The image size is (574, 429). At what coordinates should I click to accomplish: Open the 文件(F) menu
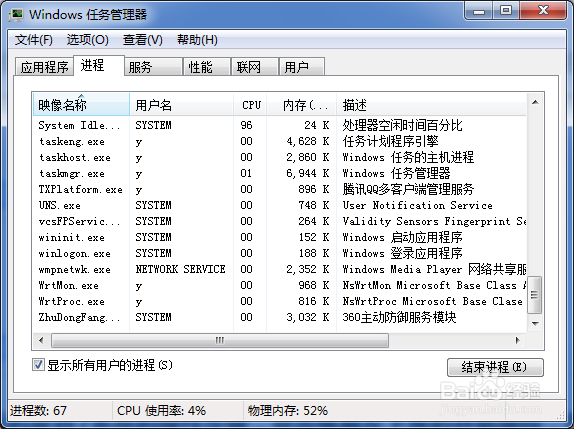34,40
